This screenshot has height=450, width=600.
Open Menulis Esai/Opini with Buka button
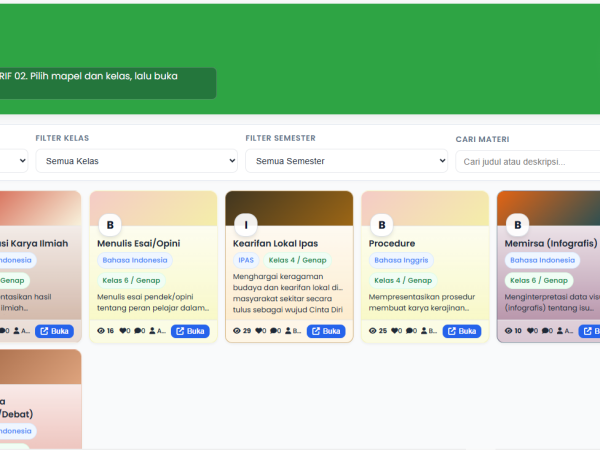click(x=190, y=331)
